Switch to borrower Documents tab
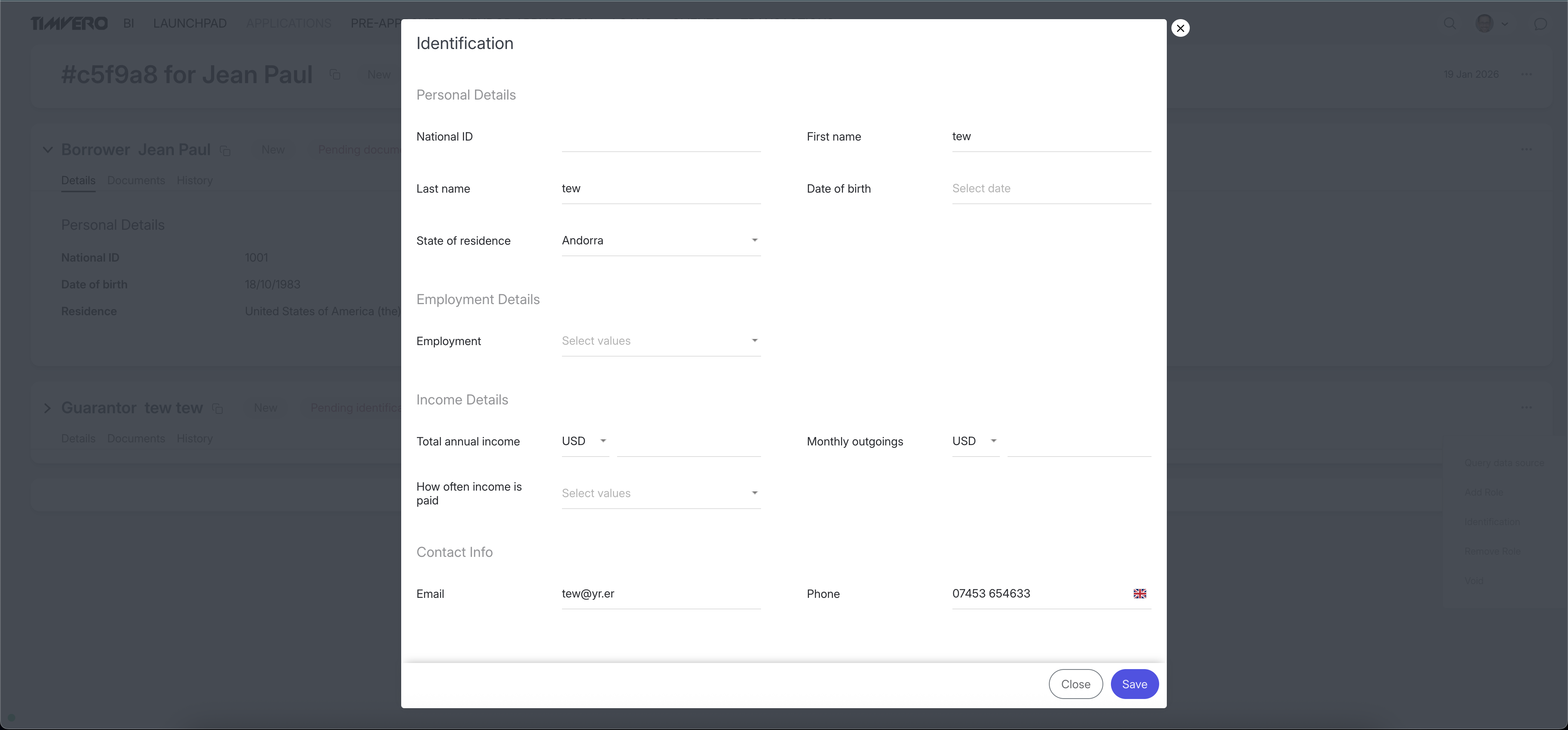 click(136, 180)
